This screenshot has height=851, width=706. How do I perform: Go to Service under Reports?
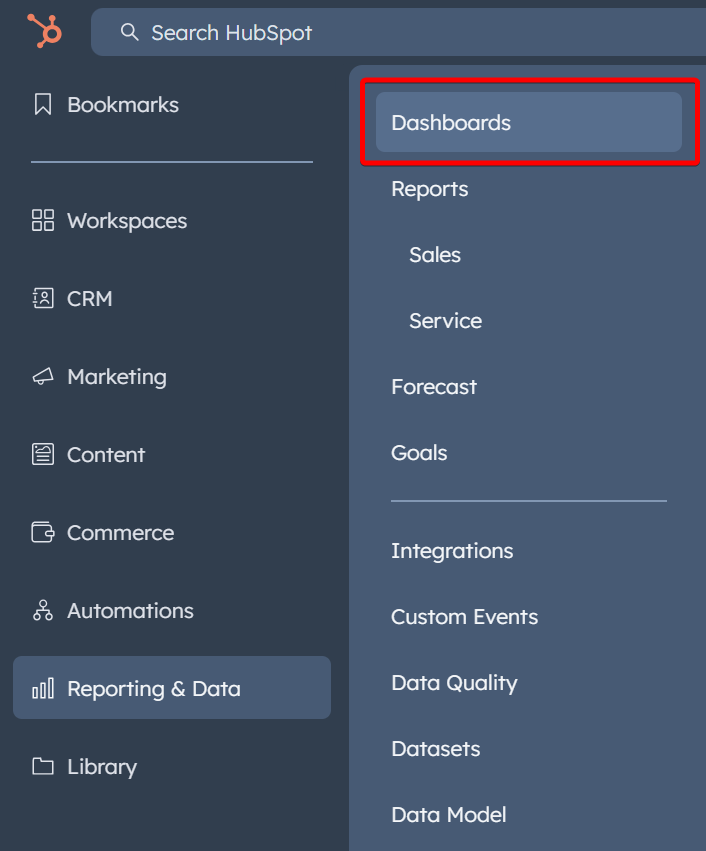[445, 321]
